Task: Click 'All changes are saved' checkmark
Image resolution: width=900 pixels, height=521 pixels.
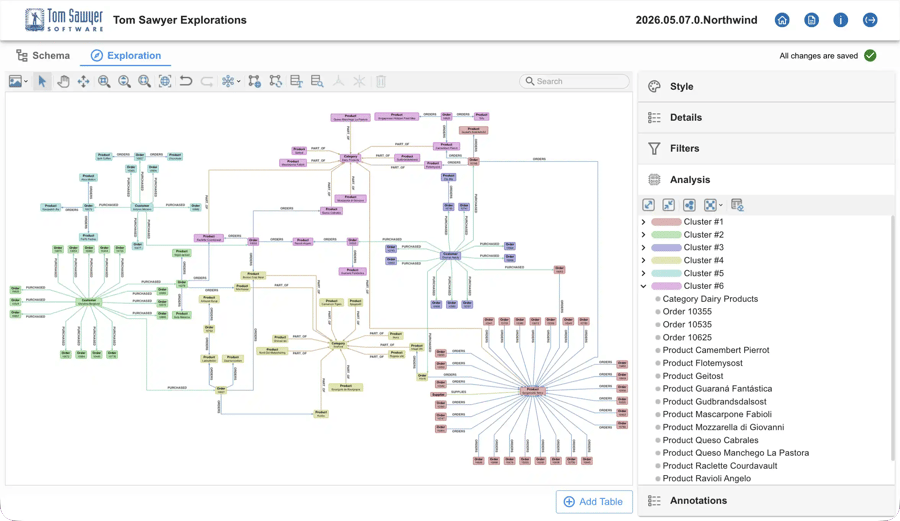Action: 870,56
